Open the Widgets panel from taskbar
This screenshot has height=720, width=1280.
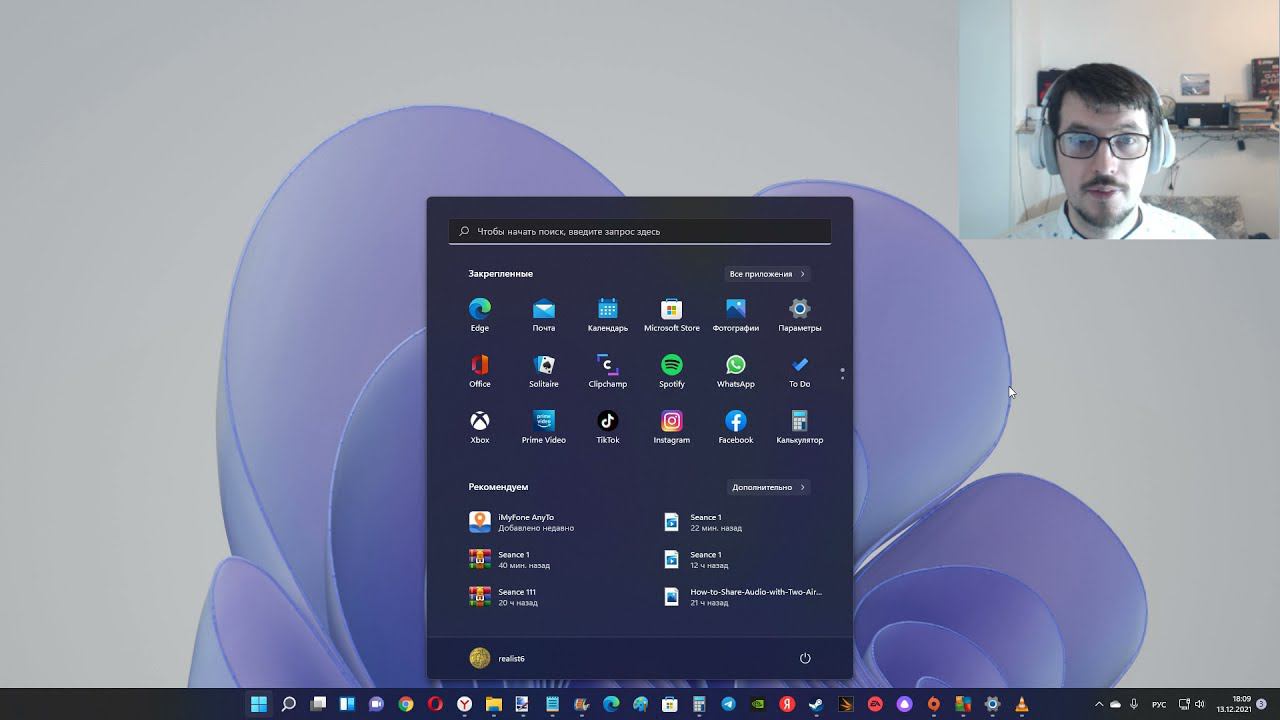347,704
